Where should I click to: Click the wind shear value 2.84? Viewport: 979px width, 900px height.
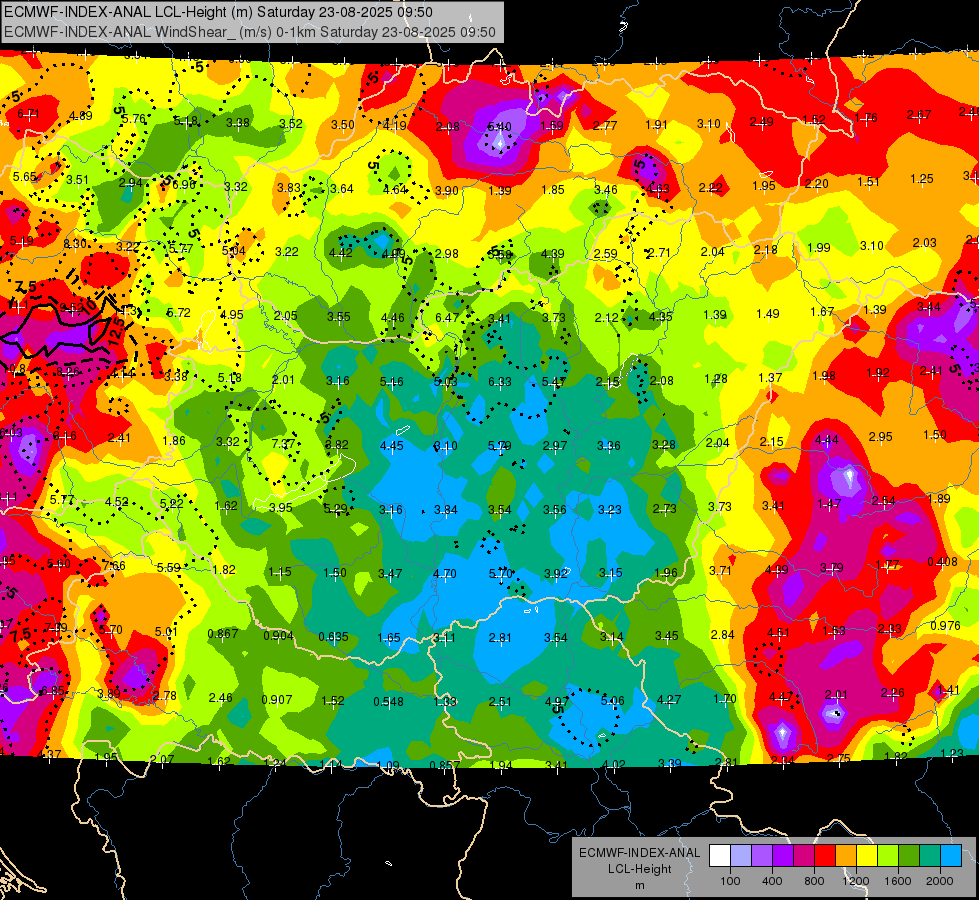(x=722, y=635)
